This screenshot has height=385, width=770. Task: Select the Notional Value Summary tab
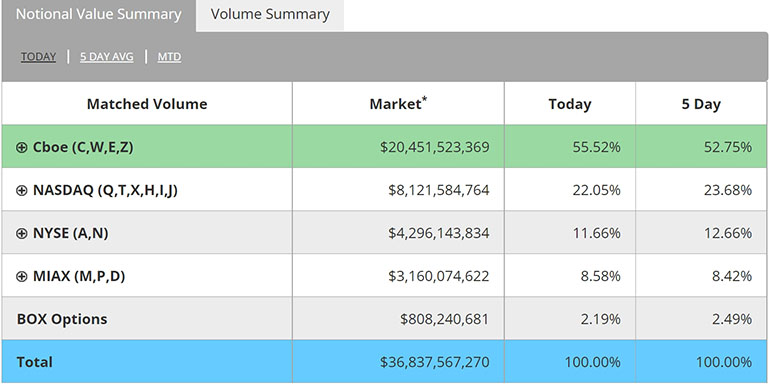(99, 15)
